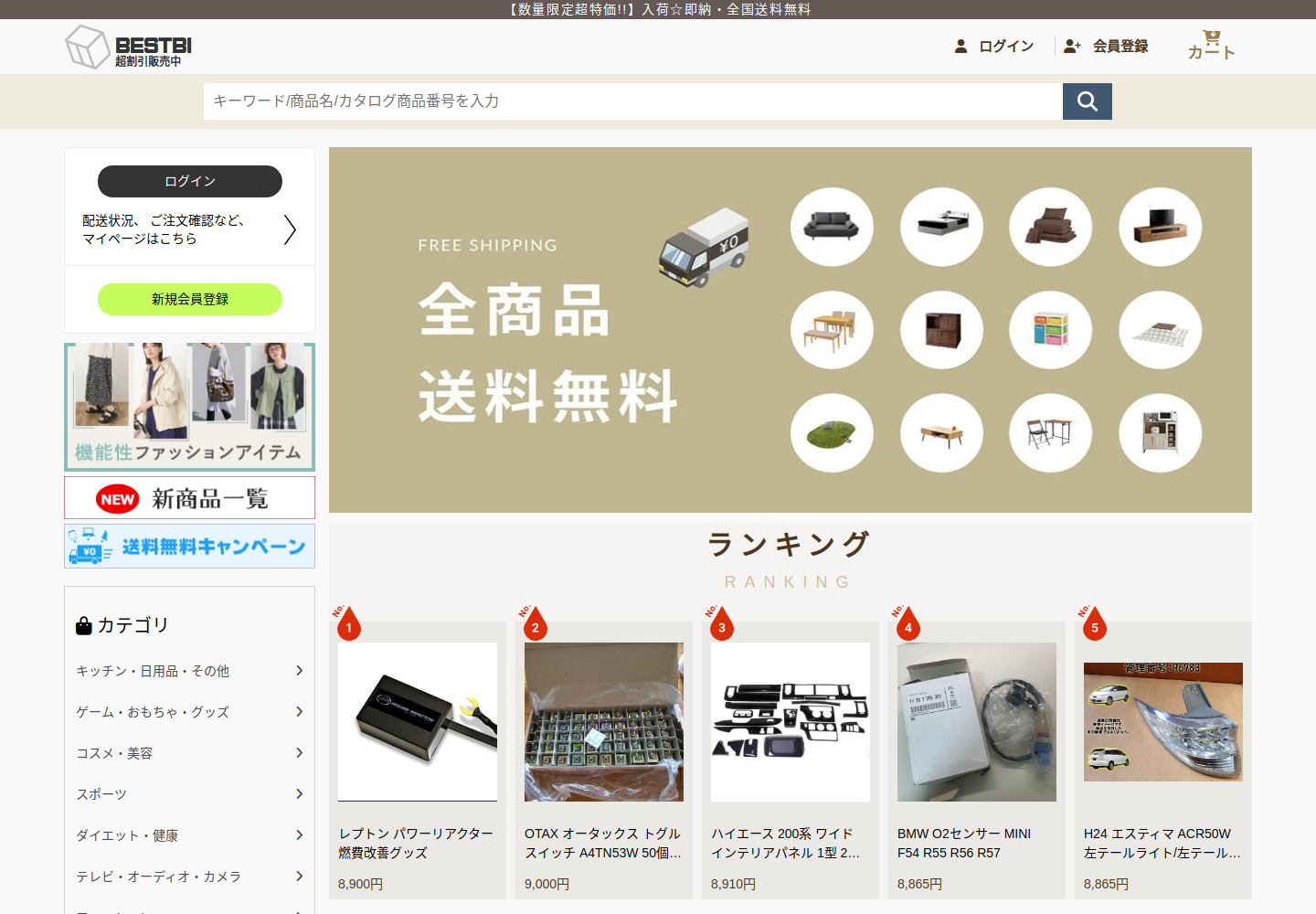Select the green rug circle icon

[832, 433]
